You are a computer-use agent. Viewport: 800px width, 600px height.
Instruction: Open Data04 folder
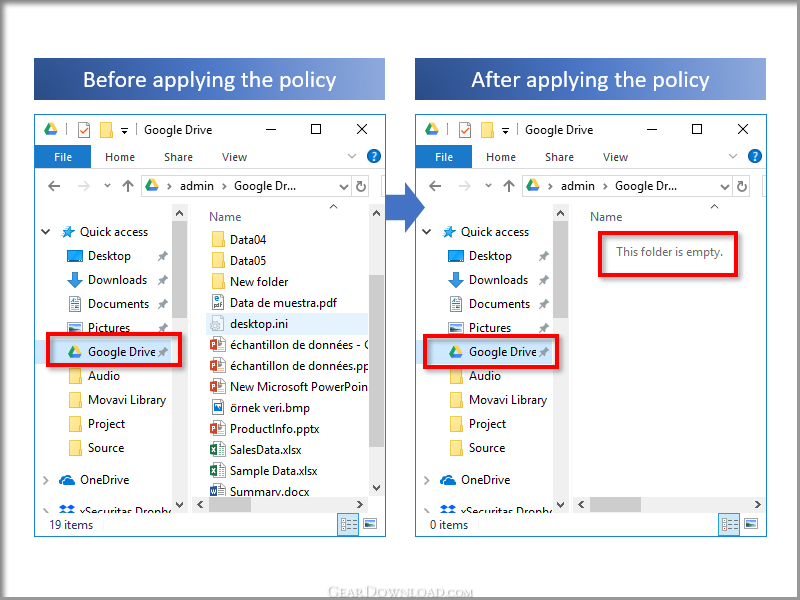point(238,240)
